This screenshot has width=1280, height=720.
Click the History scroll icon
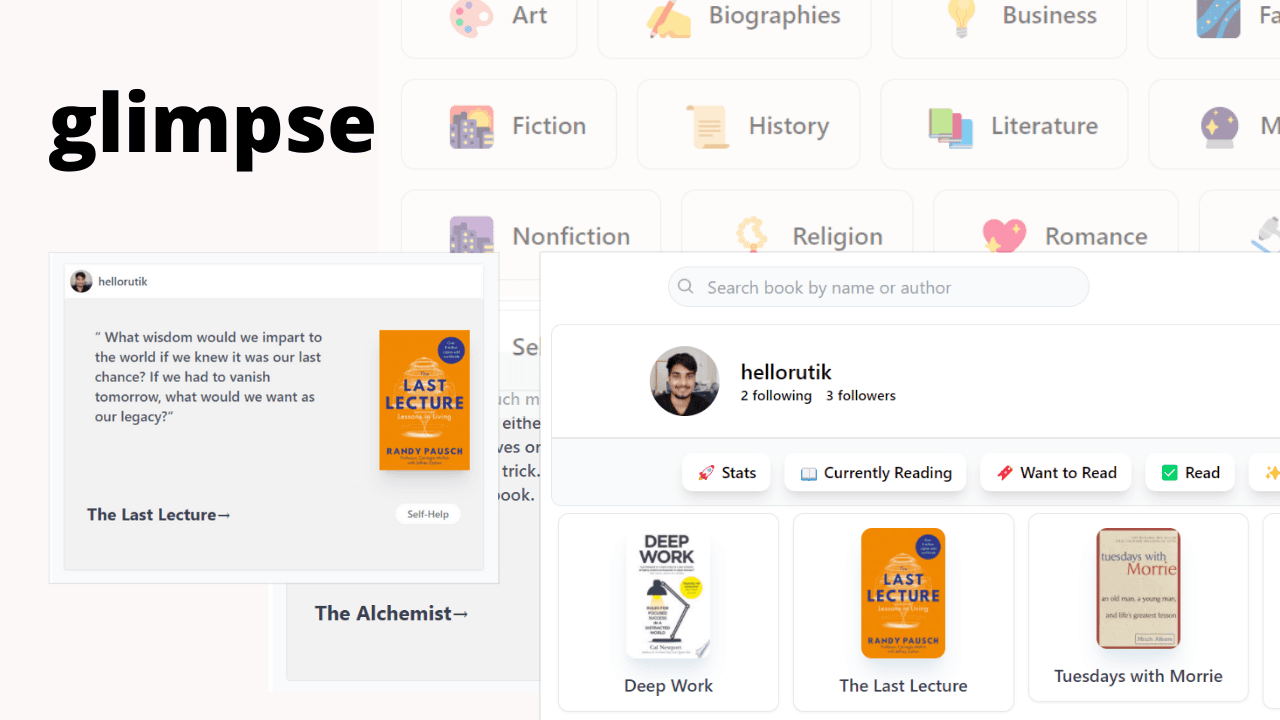pos(708,127)
